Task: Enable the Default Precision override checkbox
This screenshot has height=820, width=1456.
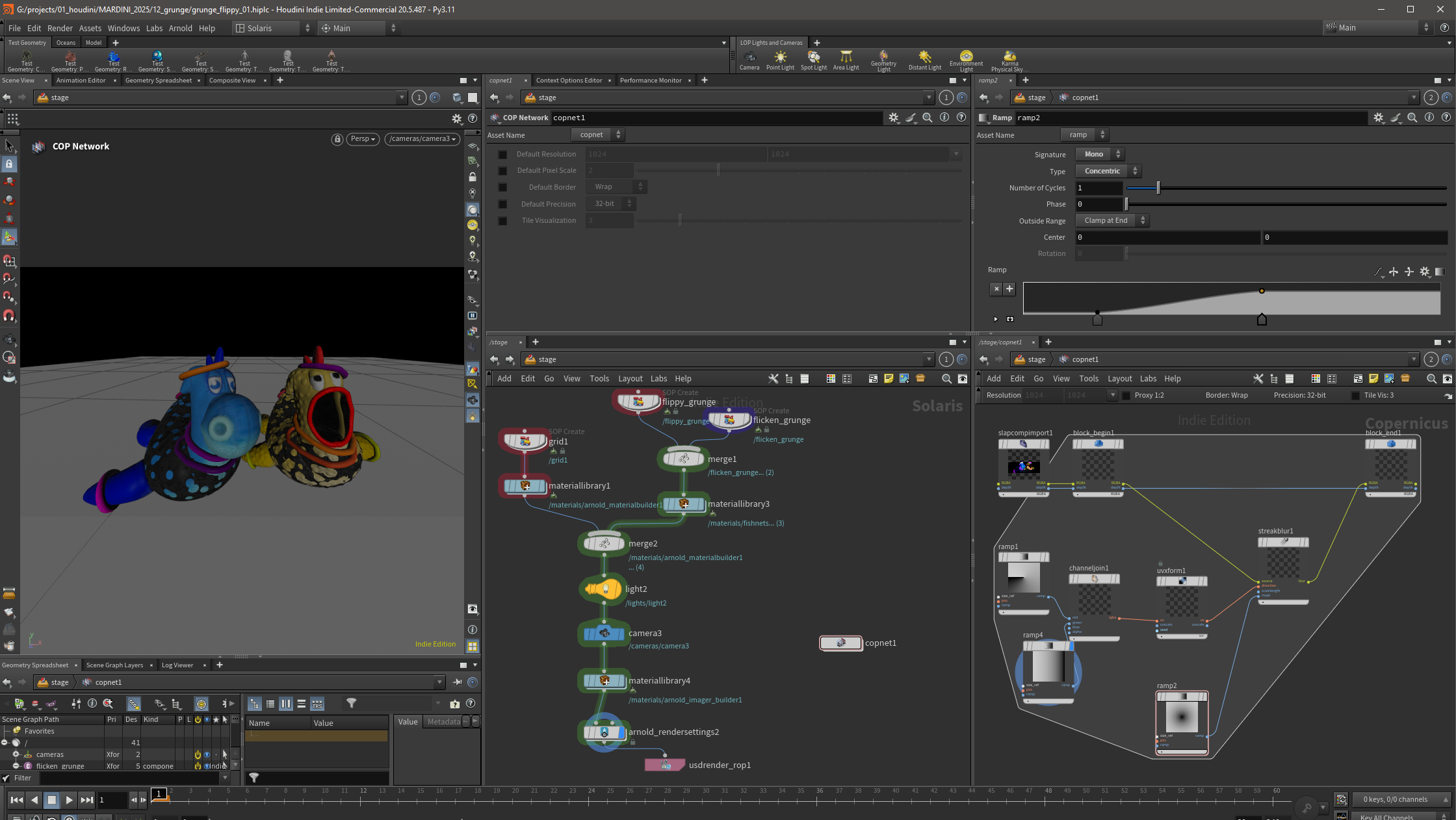Action: pos(502,204)
